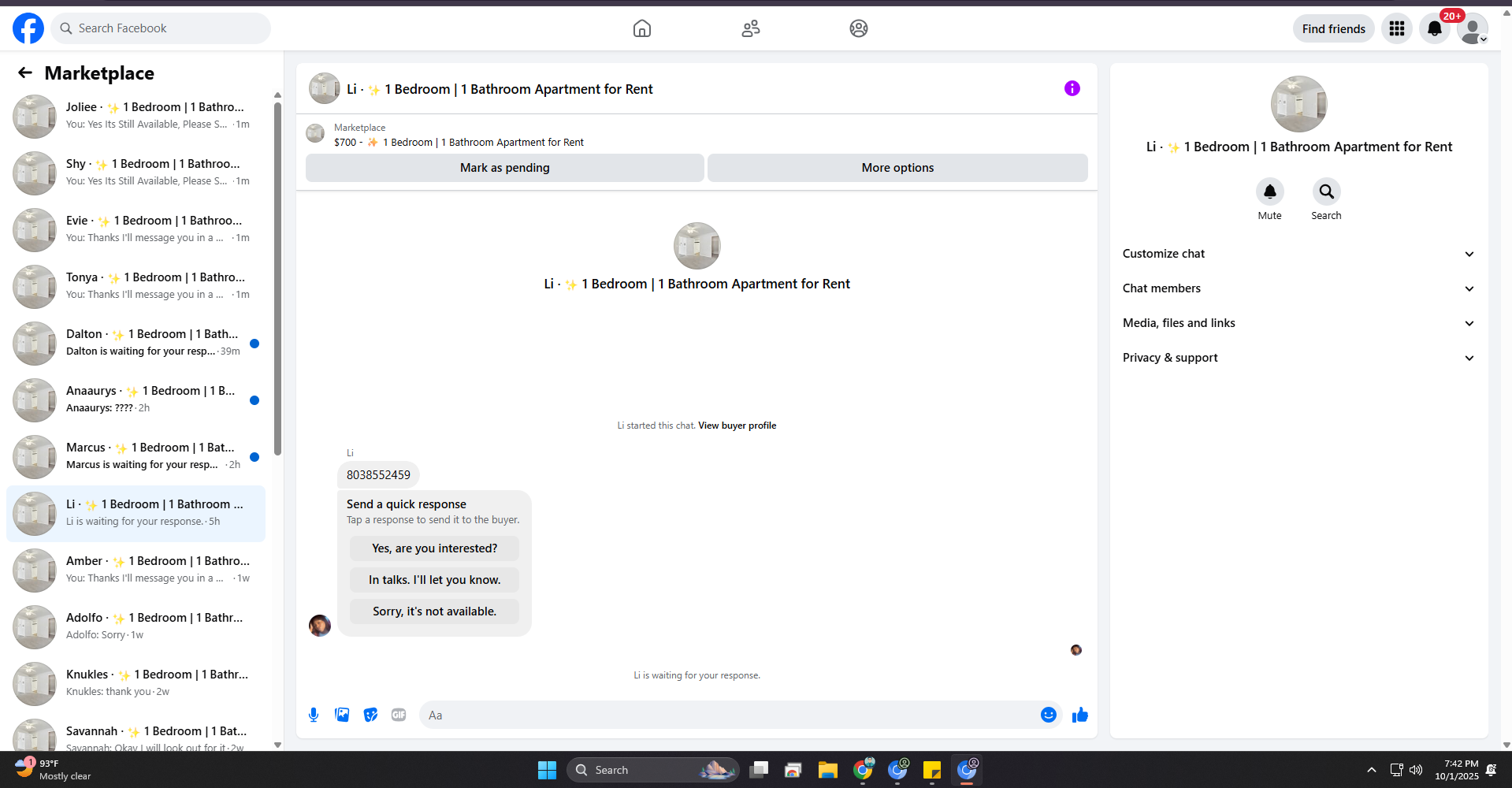Expand Customize chat section
This screenshot has width=1512, height=788.
pyautogui.click(x=1298, y=254)
